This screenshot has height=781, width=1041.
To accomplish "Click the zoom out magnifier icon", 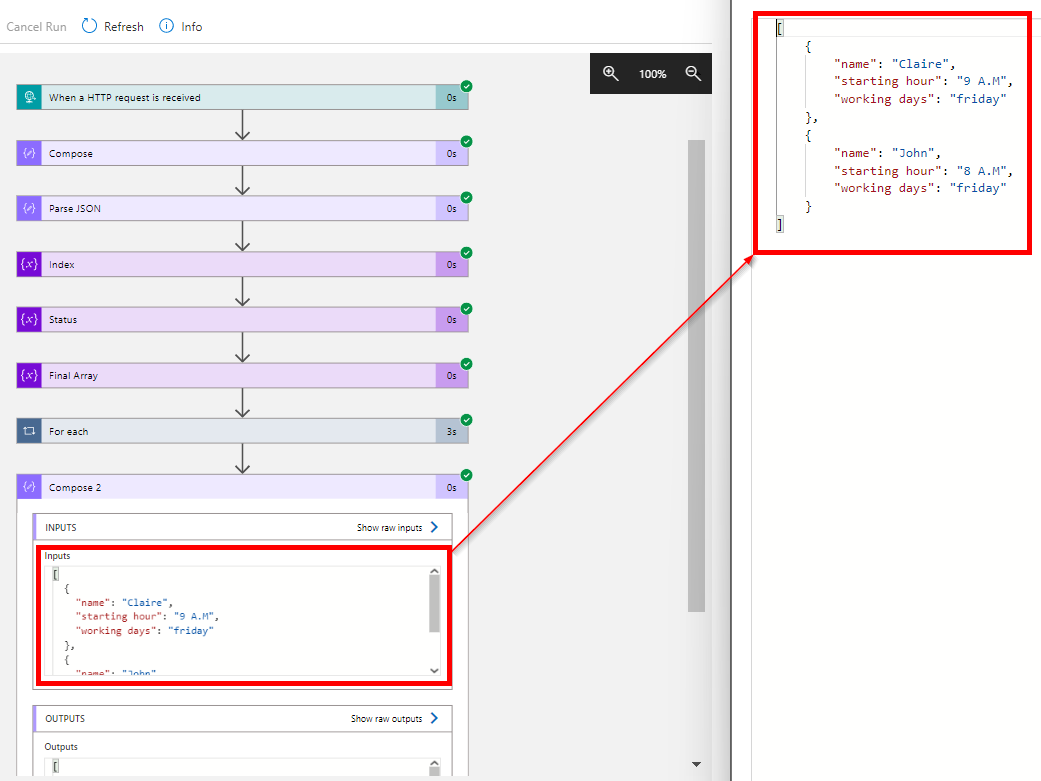I will pyautogui.click(x=692, y=73).
